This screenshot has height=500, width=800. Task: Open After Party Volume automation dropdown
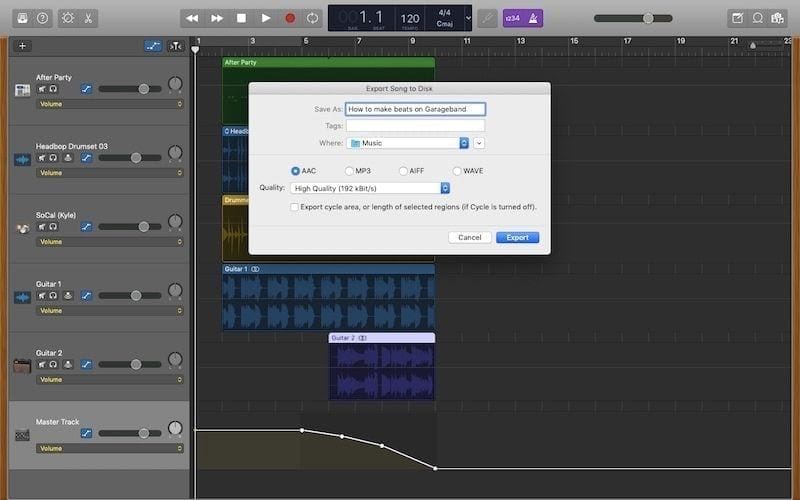tap(109, 104)
